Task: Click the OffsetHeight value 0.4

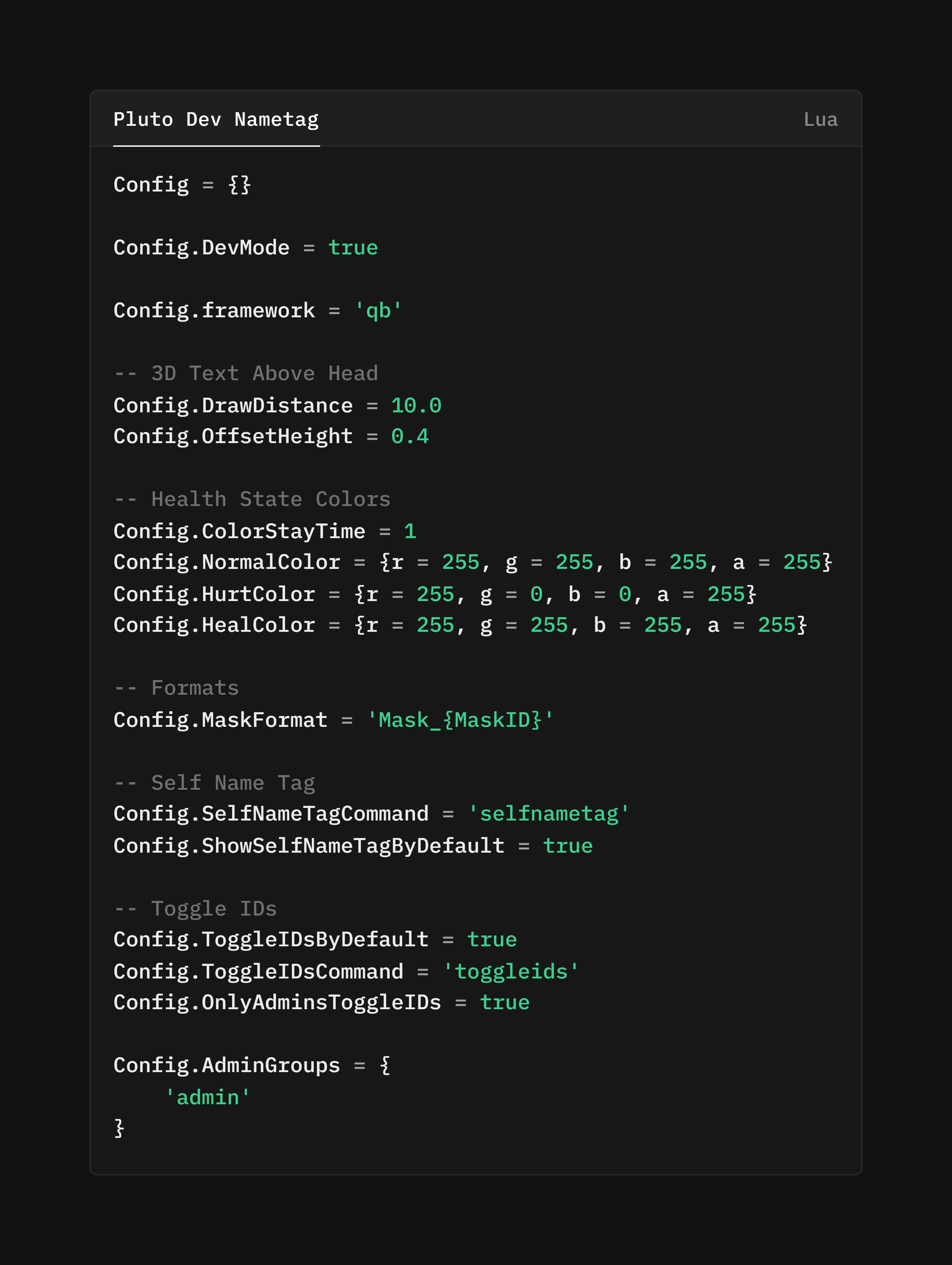Action: 410,436
